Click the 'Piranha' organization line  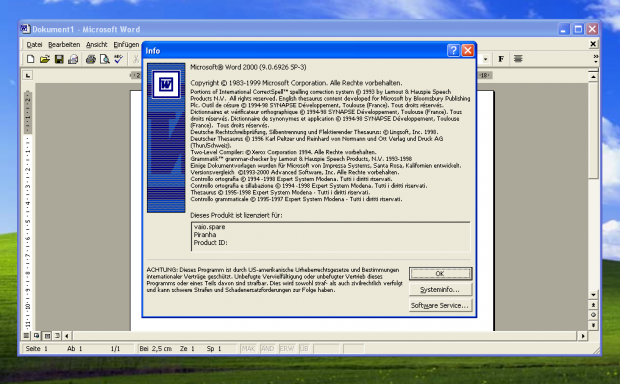click(205, 235)
